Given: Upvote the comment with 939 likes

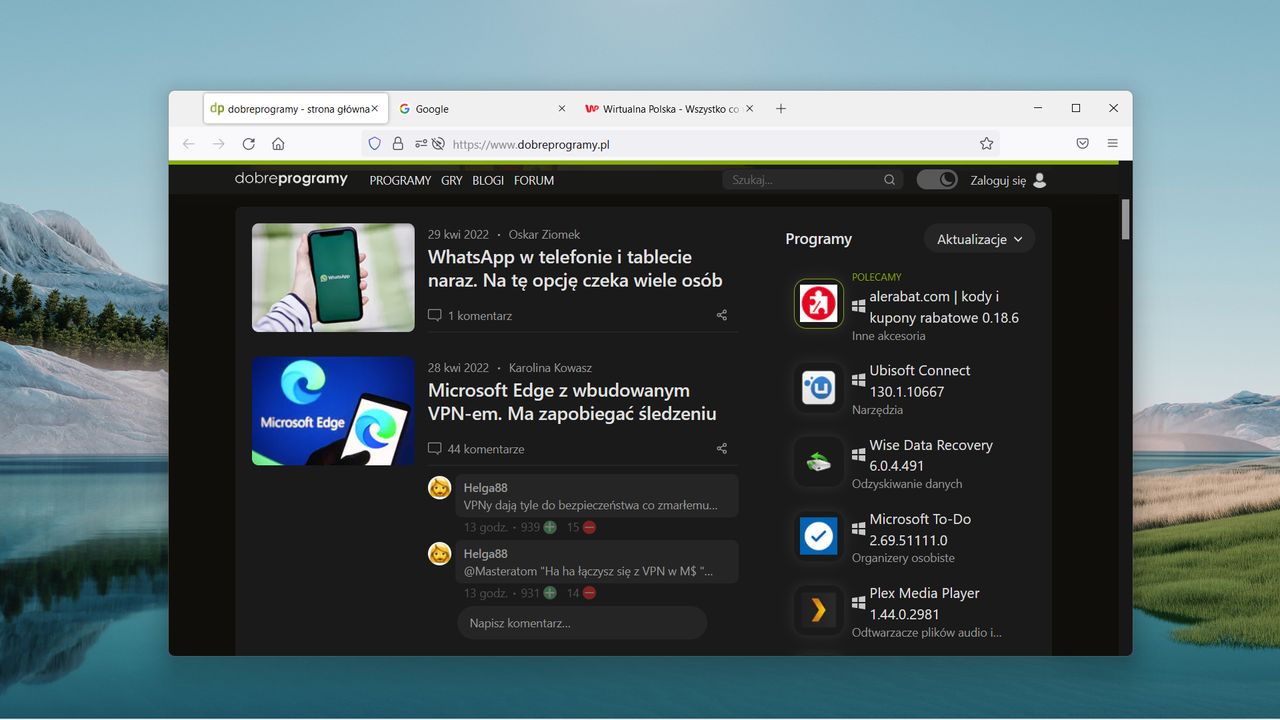Looking at the screenshot, I should click(x=550, y=527).
